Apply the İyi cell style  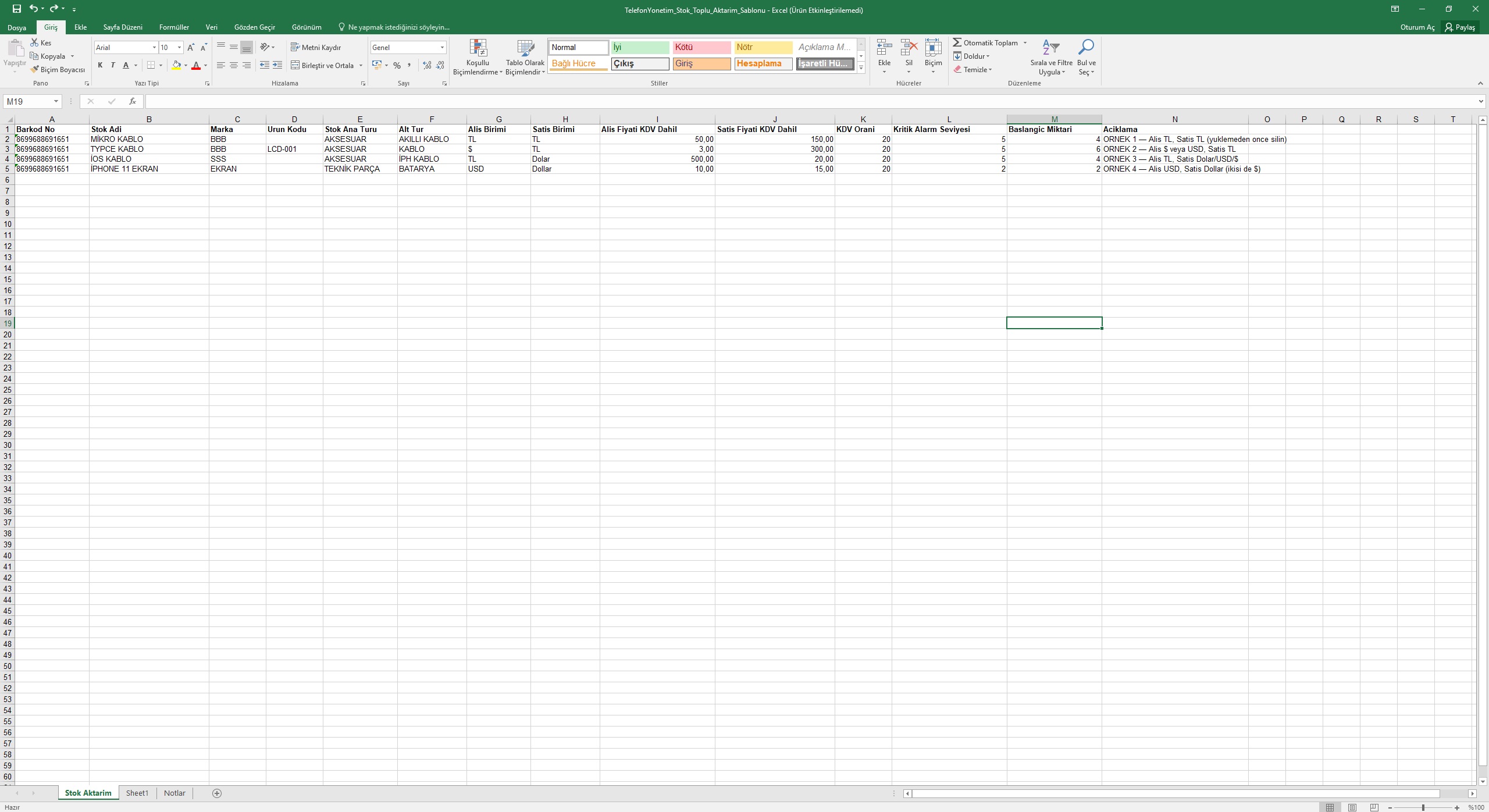click(x=640, y=47)
